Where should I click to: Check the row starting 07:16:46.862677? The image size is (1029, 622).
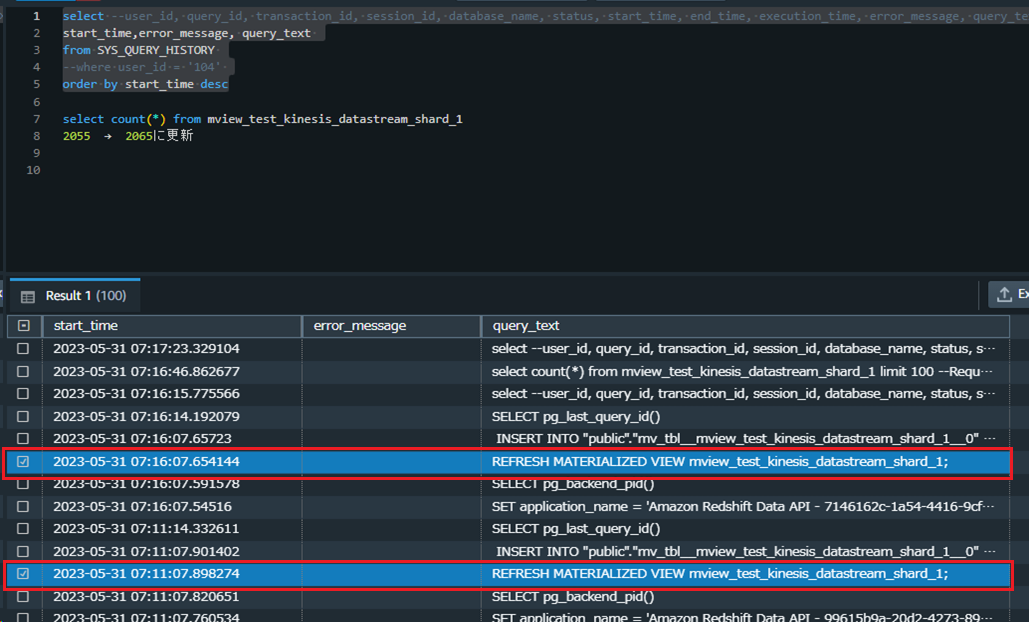click(23, 371)
